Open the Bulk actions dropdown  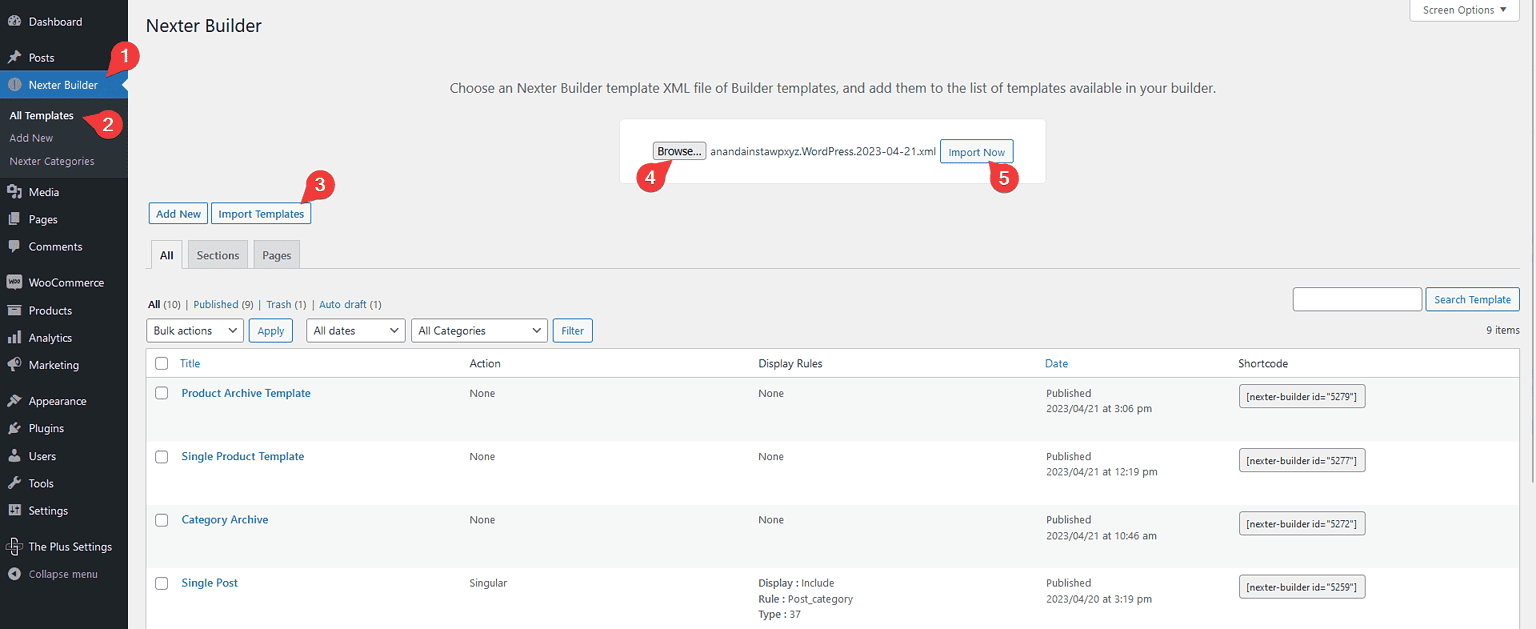(x=194, y=330)
